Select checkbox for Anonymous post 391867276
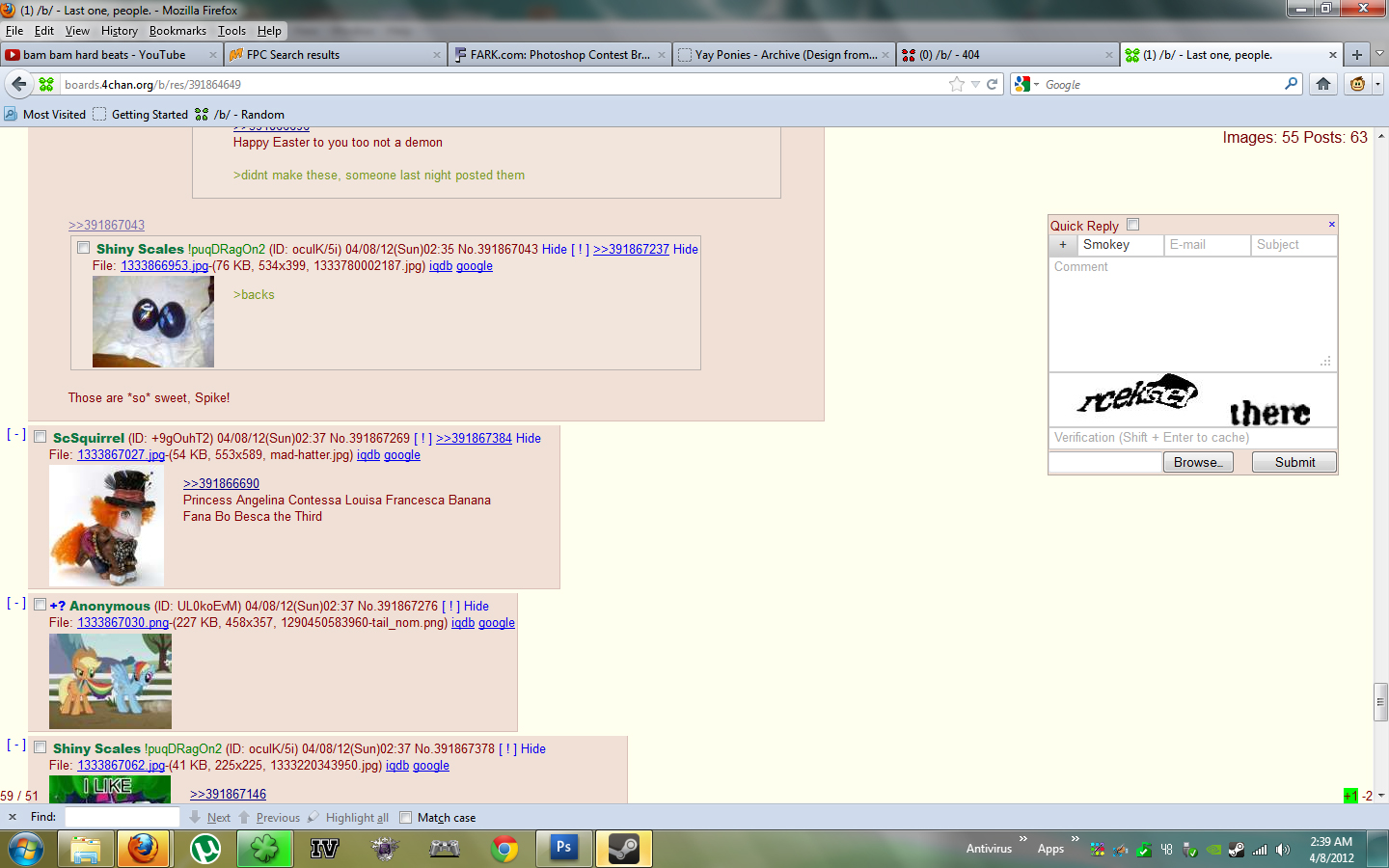Screen dimensions: 1389x868 click(x=41, y=605)
